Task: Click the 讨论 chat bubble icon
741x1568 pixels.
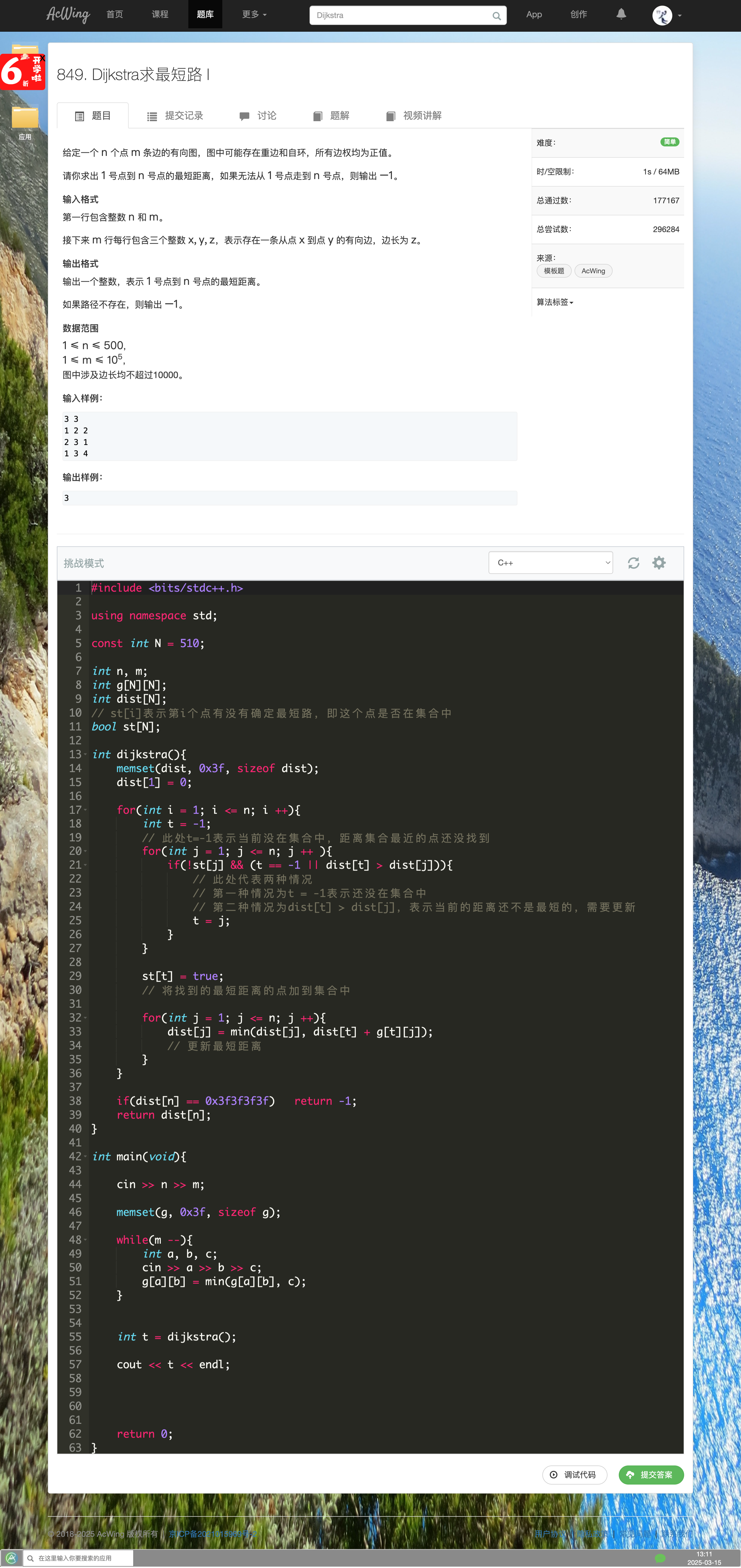Action: 244,116
